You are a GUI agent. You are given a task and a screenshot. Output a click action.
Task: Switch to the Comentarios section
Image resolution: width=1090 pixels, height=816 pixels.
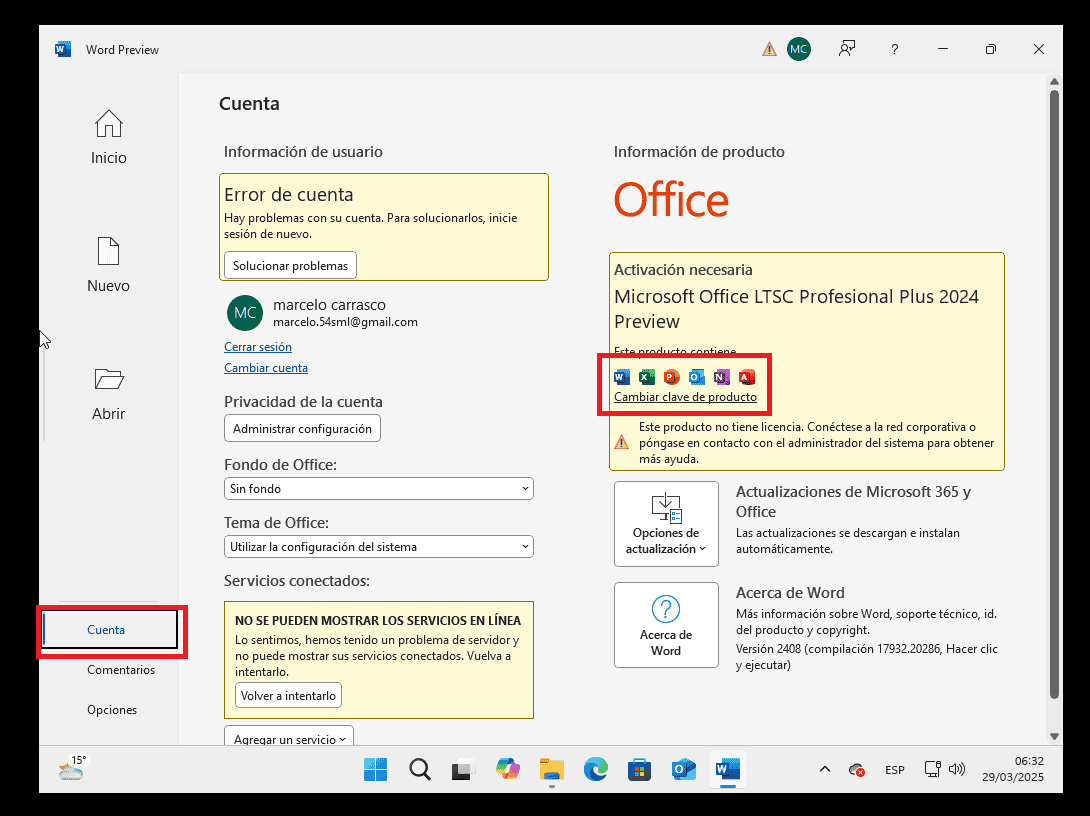click(x=121, y=670)
